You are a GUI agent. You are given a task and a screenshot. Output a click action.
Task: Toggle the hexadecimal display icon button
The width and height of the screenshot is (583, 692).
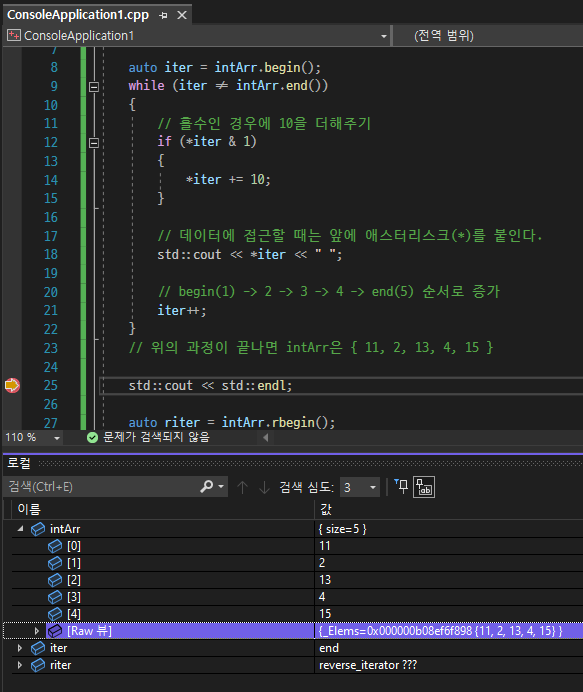point(424,487)
